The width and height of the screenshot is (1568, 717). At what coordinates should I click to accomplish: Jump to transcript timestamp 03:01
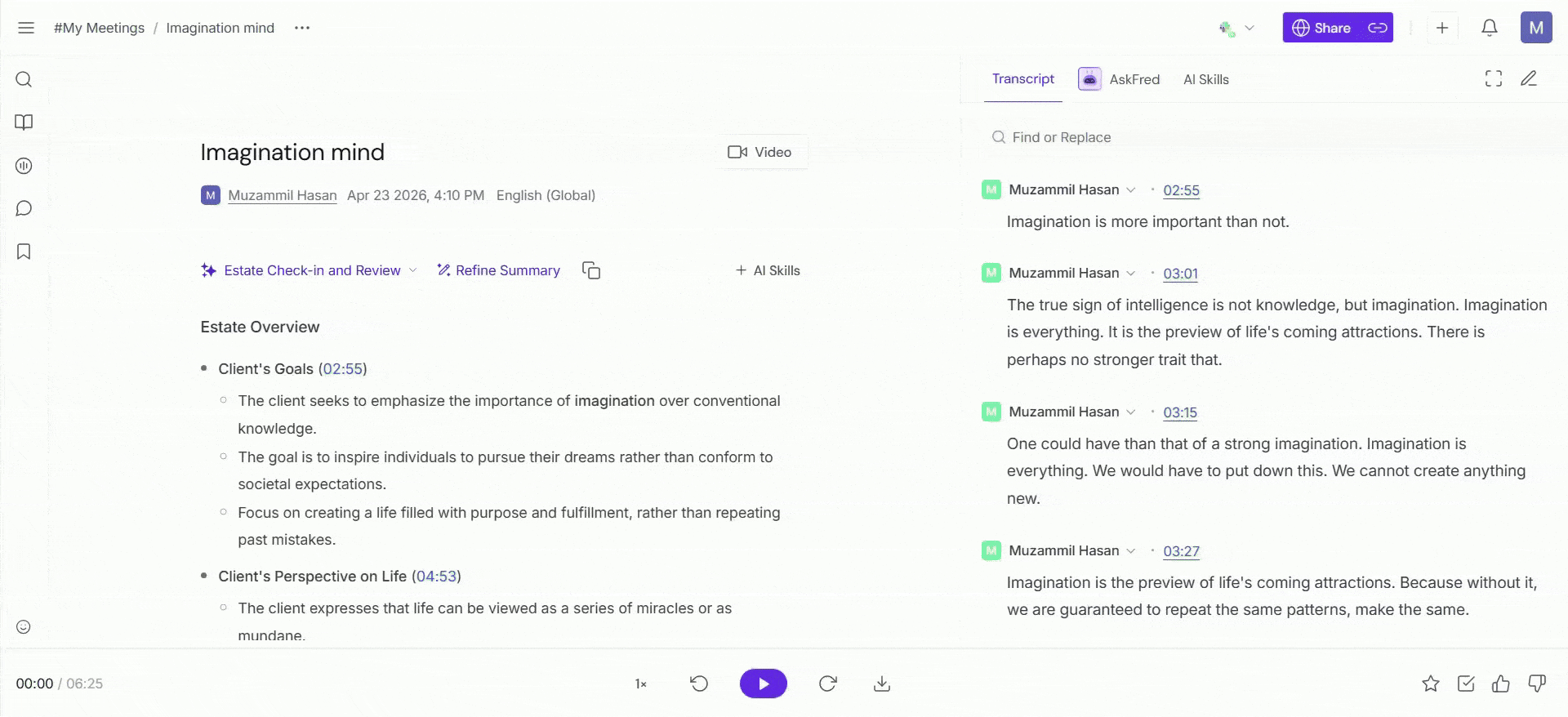(1180, 274)
